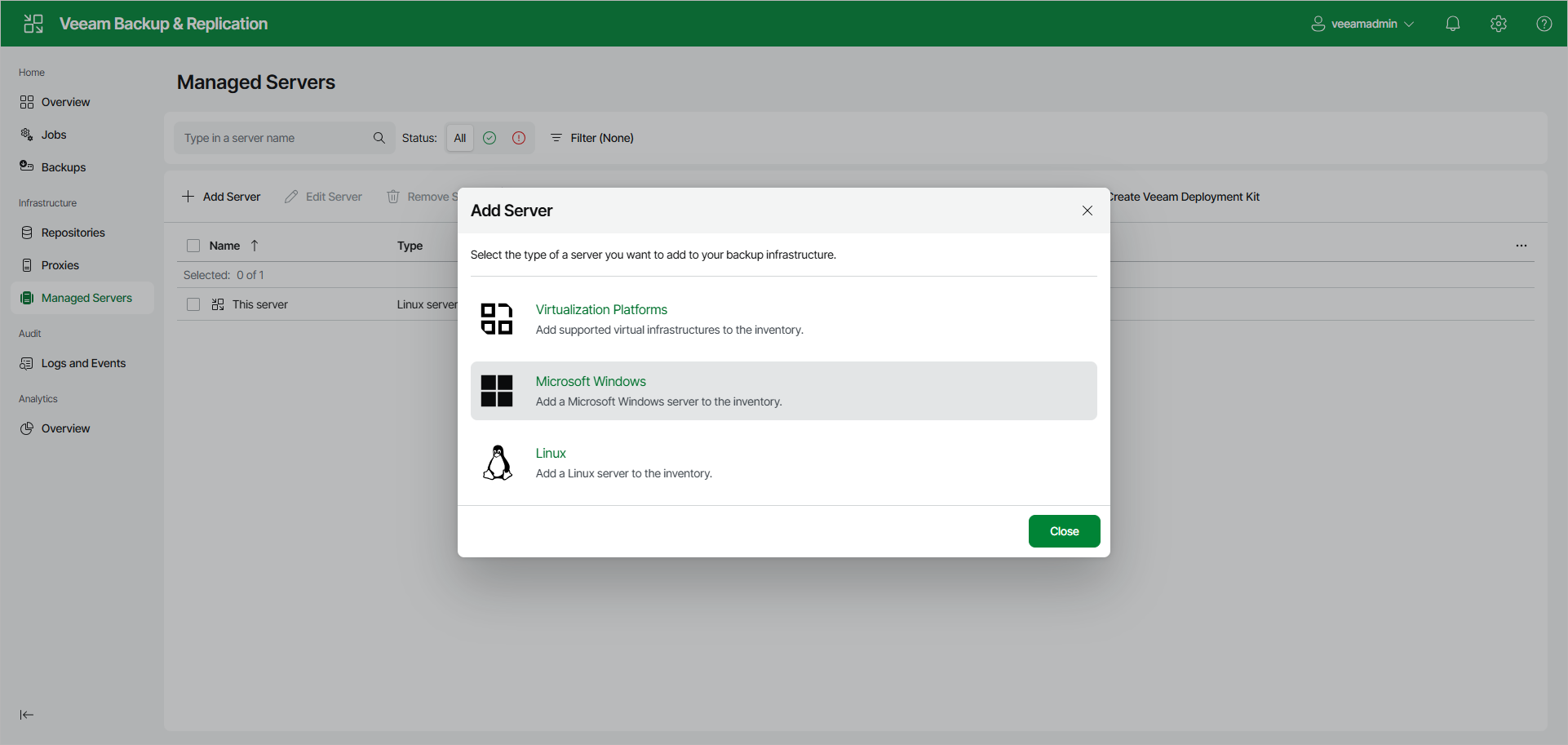Toggle the select-all checkbox in header
Viewport: 1568px width, 745px height.
coord(193,246)
